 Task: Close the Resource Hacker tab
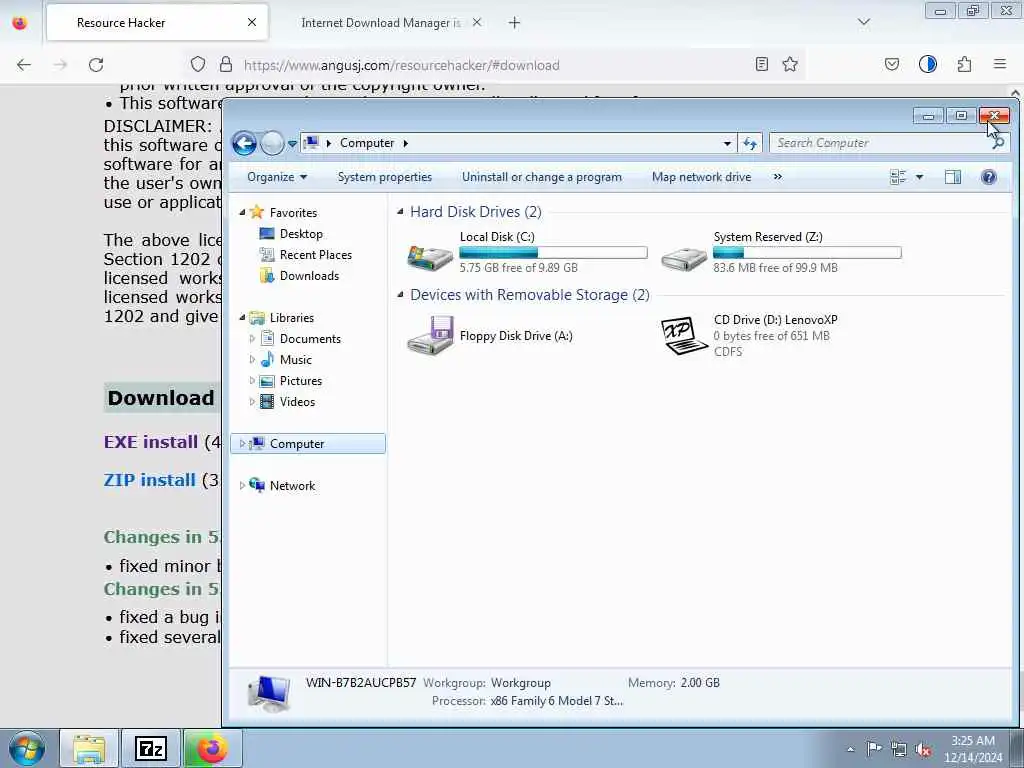[252, 23]
